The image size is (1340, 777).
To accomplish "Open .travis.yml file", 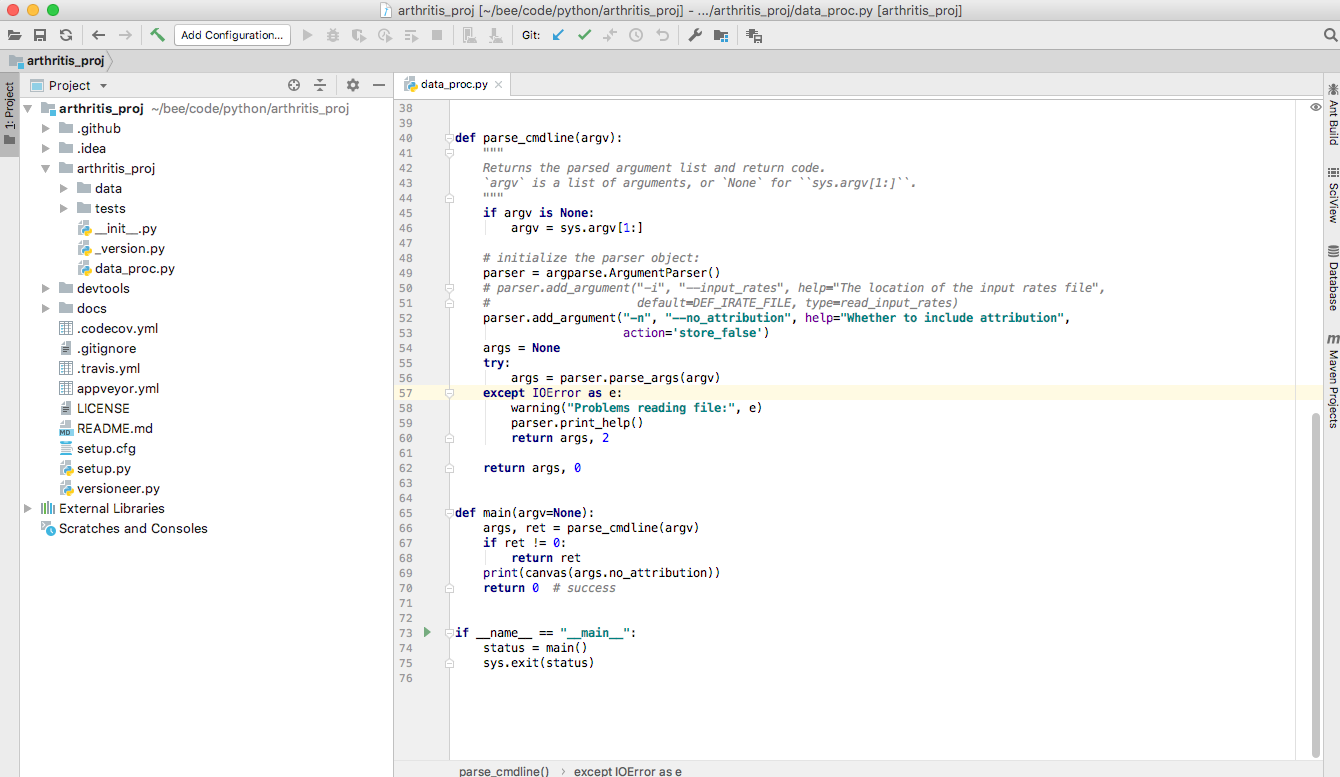I will click(99, 368).
